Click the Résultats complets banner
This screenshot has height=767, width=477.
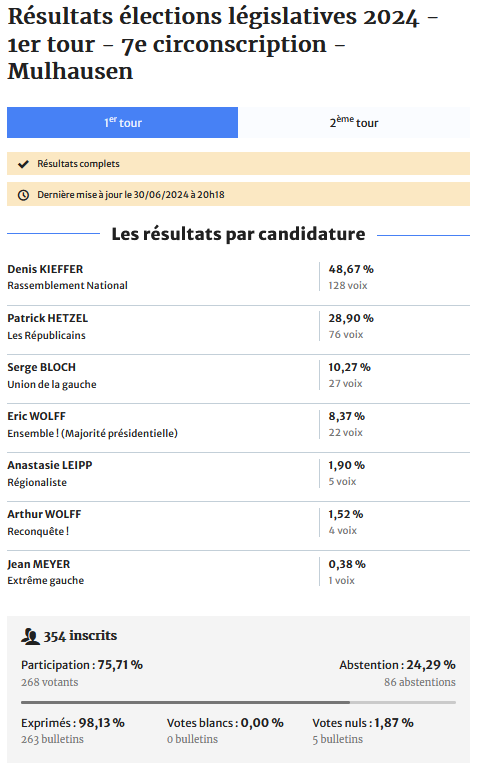238,163
